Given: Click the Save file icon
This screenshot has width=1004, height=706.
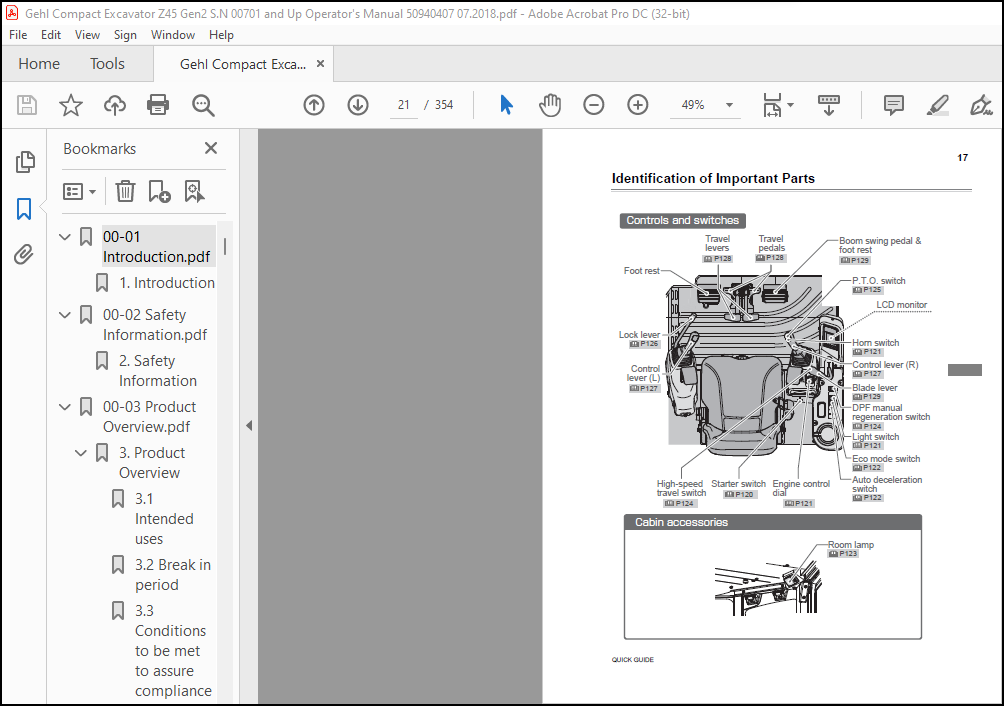Looking at the screenshot, I should click(x=27, y=105).
